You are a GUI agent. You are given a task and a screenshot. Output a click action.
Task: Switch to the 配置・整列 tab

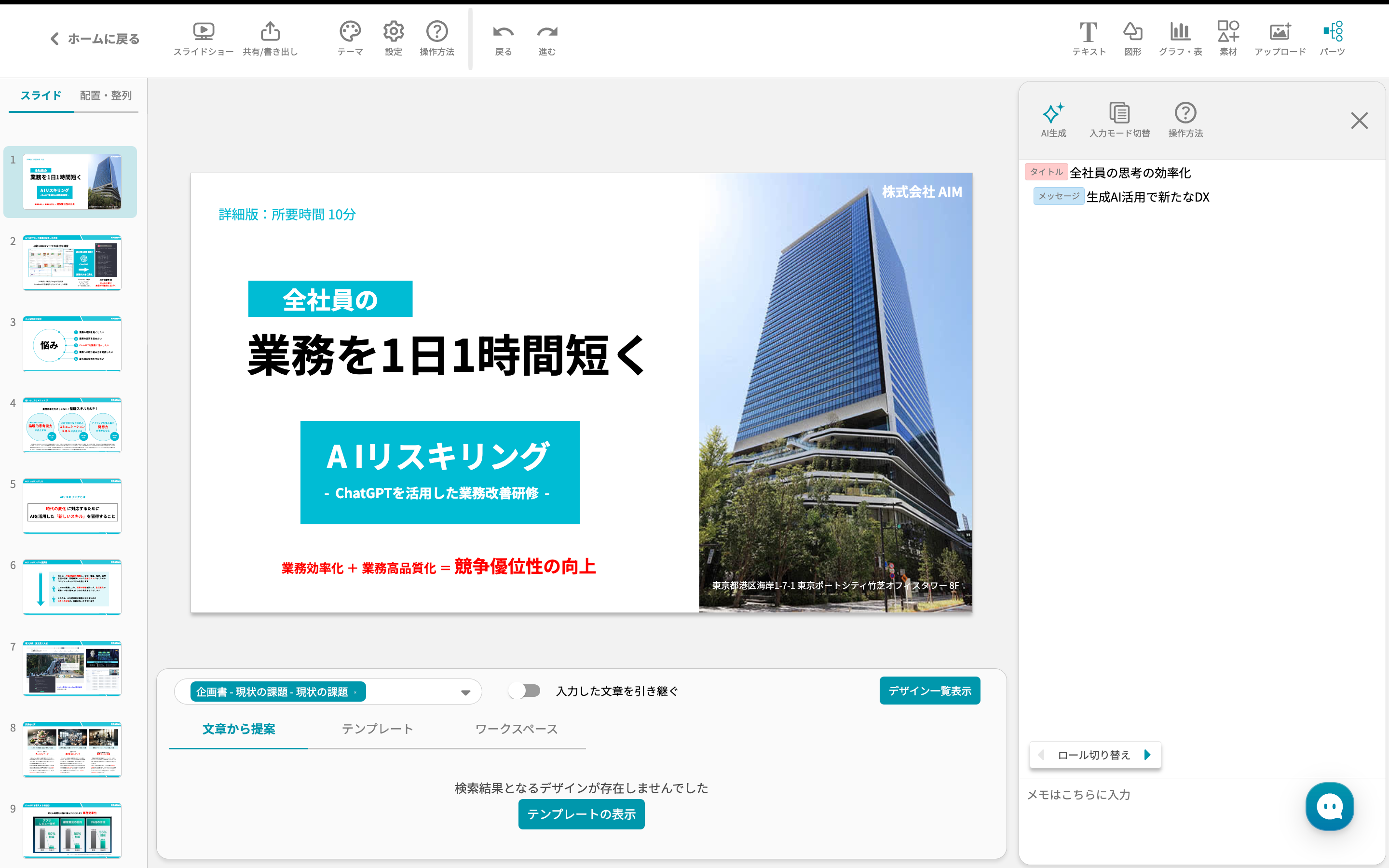click(x=106, y=95)
